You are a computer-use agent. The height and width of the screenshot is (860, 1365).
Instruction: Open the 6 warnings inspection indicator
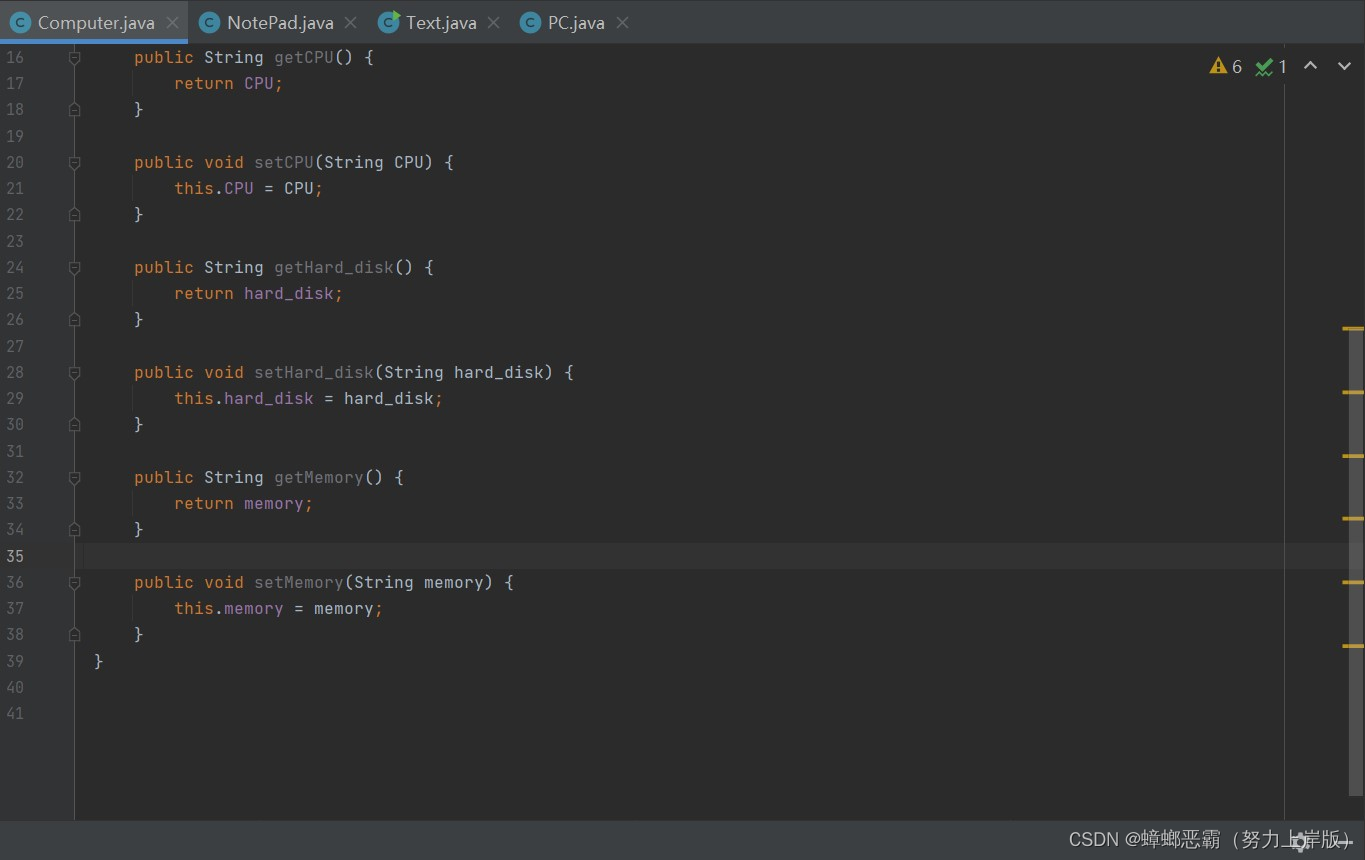pos(1225,66)
